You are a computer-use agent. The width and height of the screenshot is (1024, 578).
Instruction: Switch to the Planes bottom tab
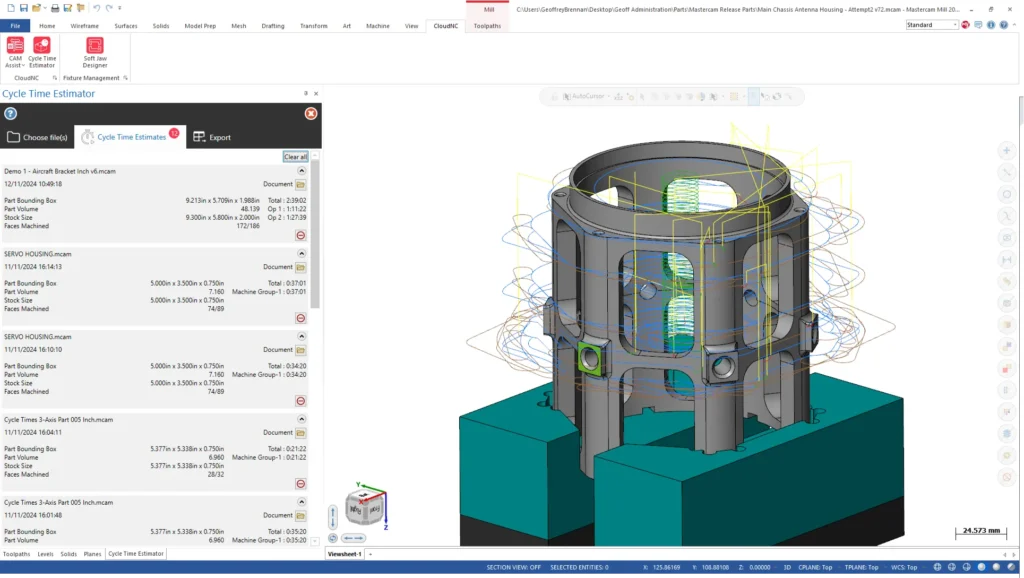tap(92, 554)
